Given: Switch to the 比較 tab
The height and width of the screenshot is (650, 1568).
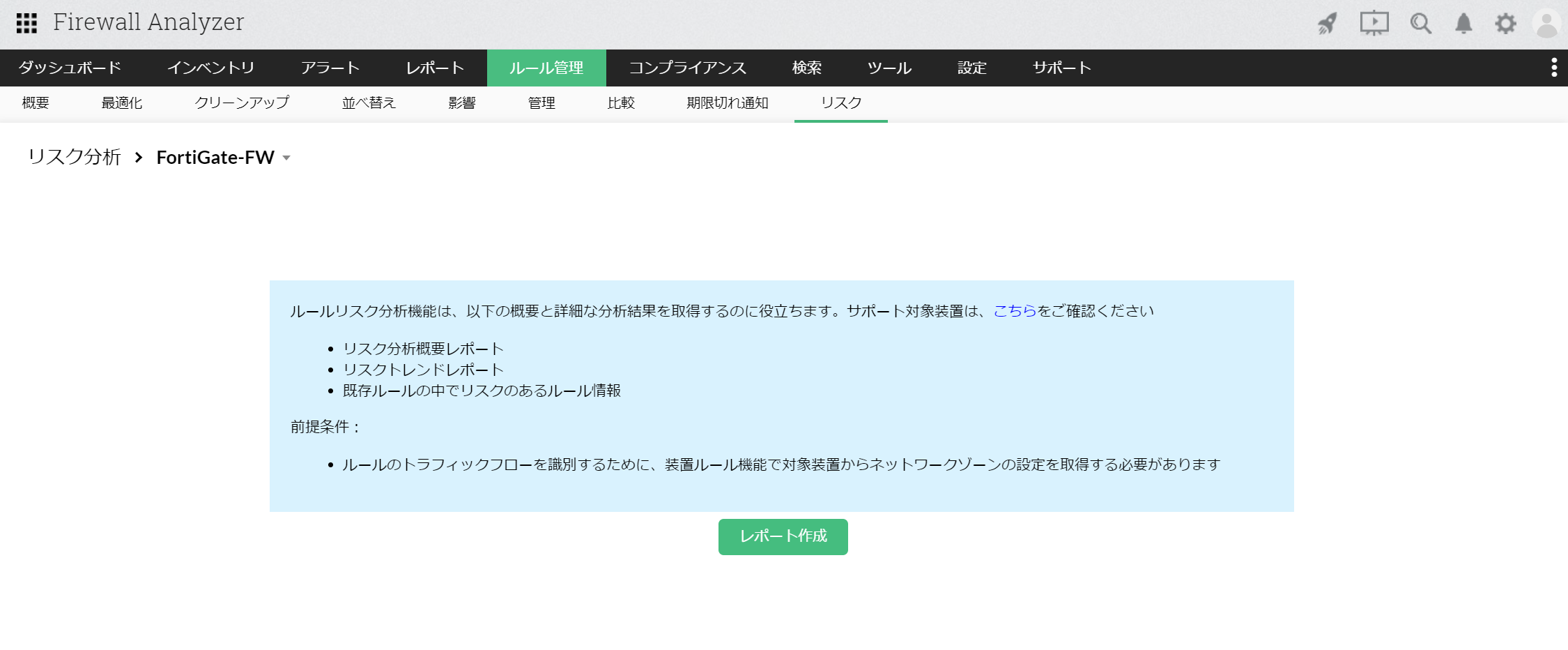Looking at the screenshot, I should (x=621, y=103).
